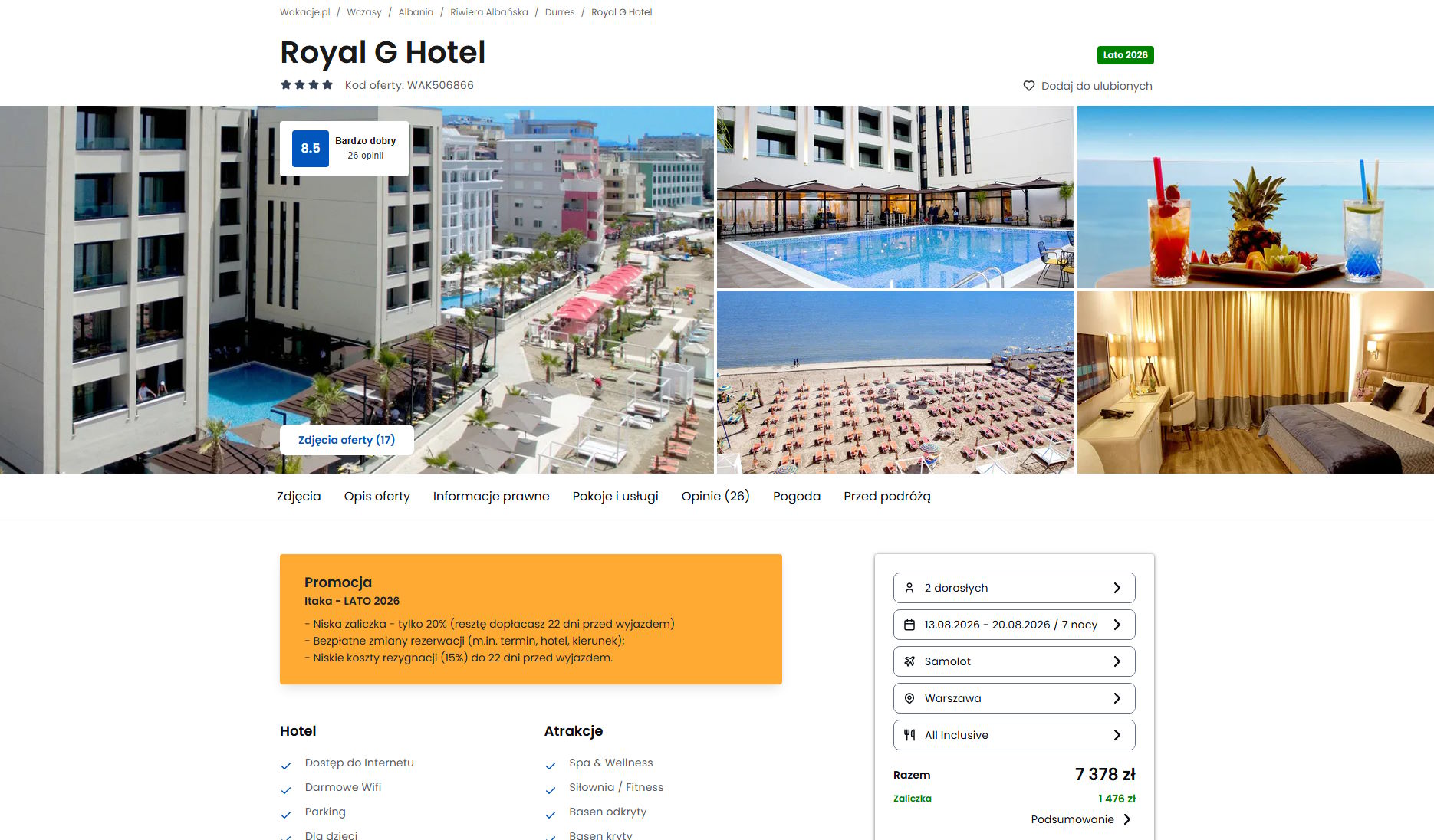This screenshot has height=840, width=1434.
Task: Click the calendar icon in date field
Action: coord(909,625)
